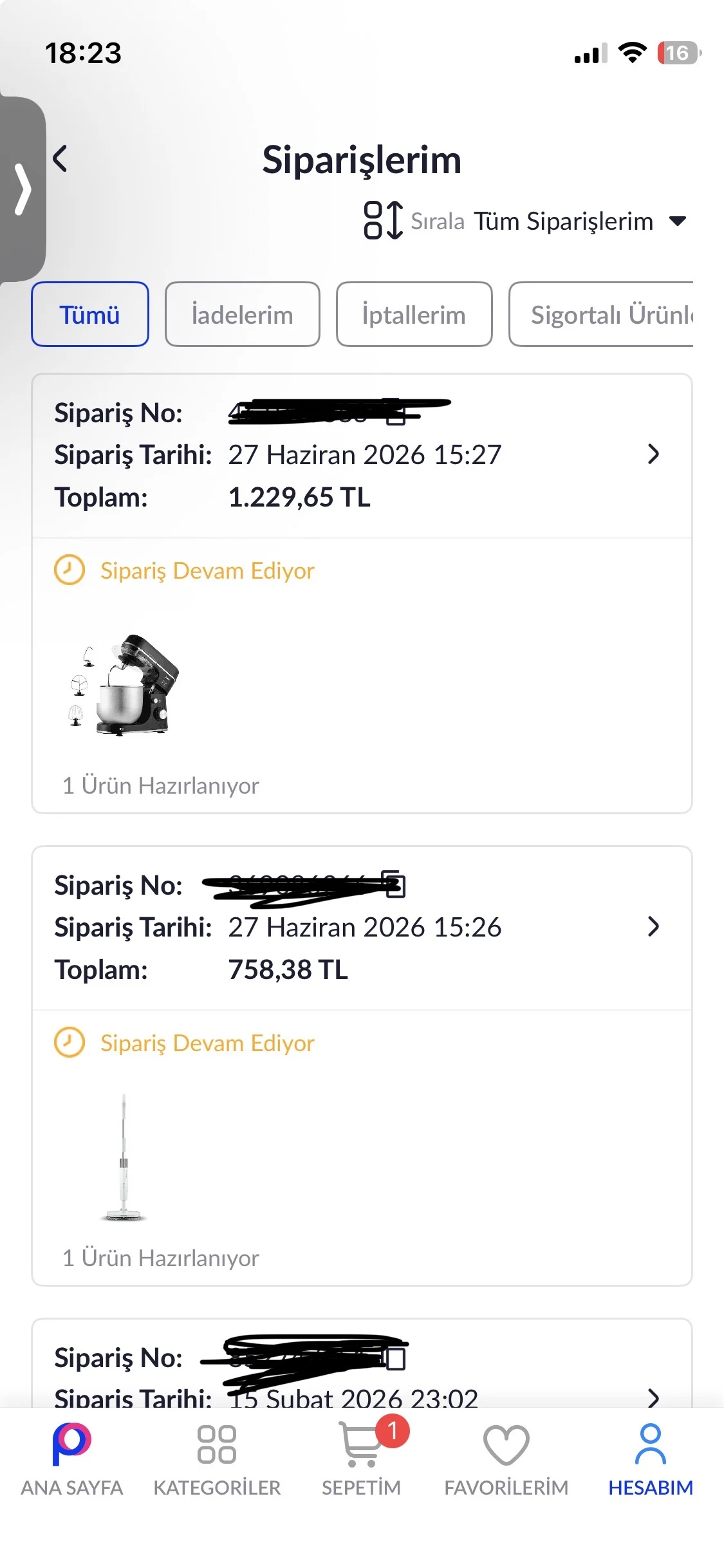Tap the Sırala sort icon

click(x=384, y=220)
